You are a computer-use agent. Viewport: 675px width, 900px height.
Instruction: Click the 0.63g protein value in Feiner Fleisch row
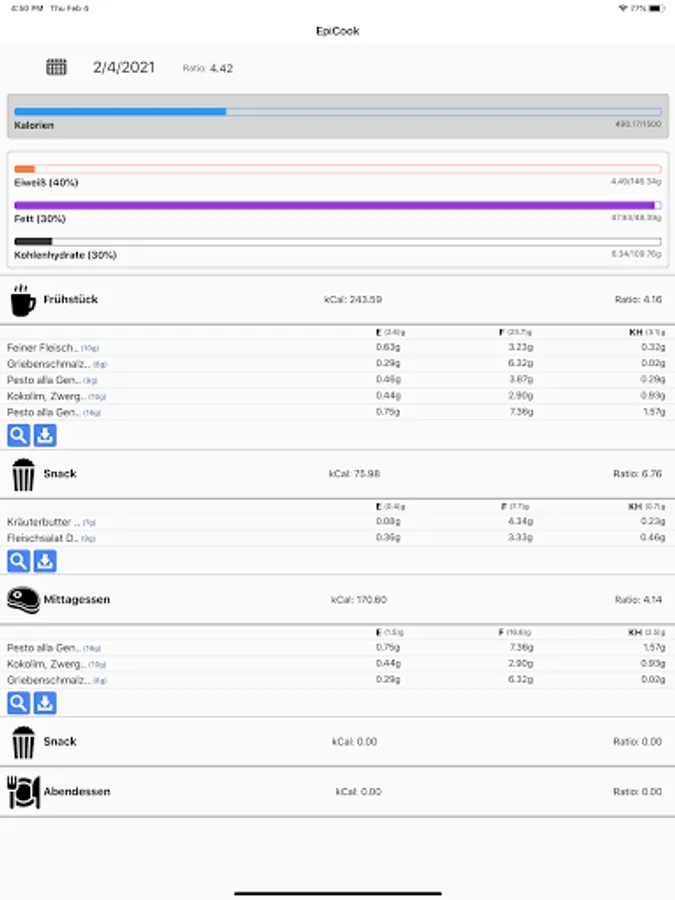point(388,347)
